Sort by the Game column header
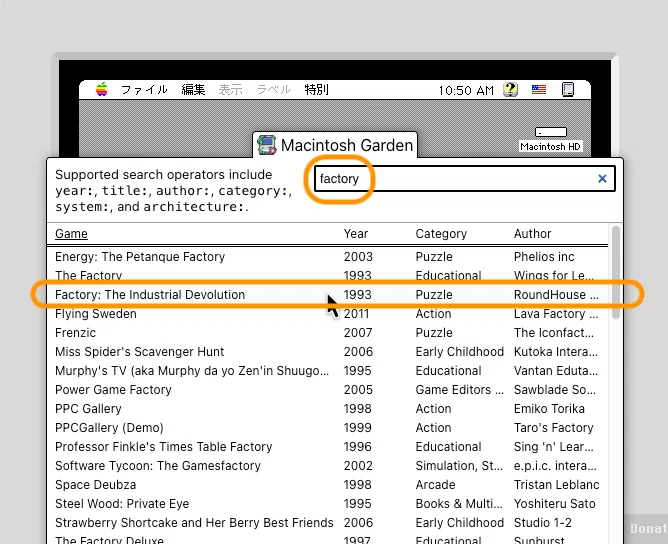This screenshot has height=544, width=668. click(71, 233)
